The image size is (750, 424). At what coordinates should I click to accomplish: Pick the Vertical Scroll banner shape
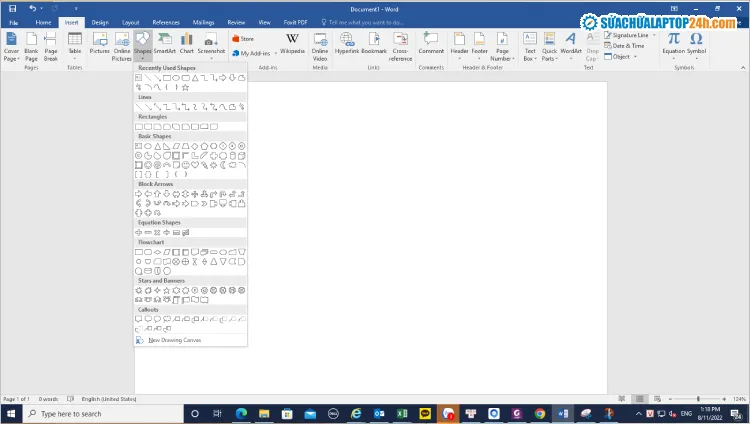click(176, 300)
